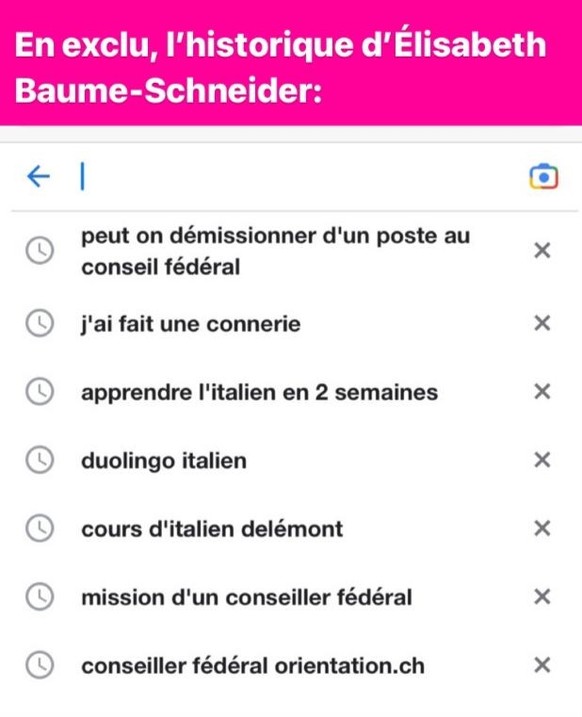Remove 'apprendre l'italien en 2 semaines' entry
Viewport: 582px width, 717px height.
(x=542, y=391)
